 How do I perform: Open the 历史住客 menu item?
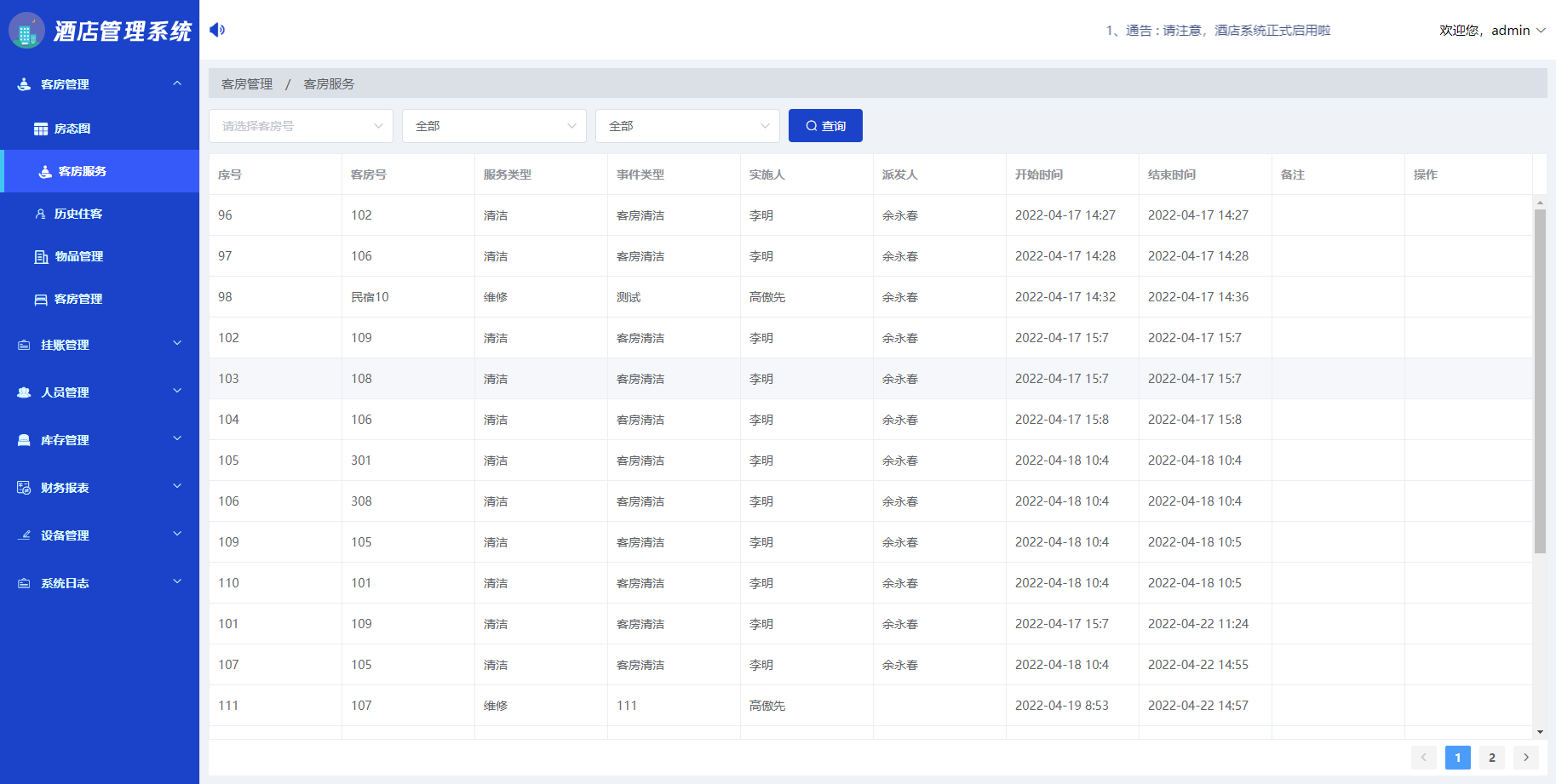(x=100, y=214)
